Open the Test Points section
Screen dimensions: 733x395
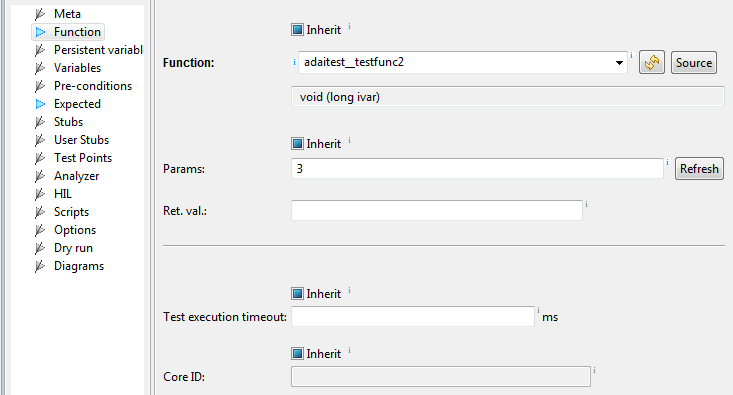click(x=83, y=158)
